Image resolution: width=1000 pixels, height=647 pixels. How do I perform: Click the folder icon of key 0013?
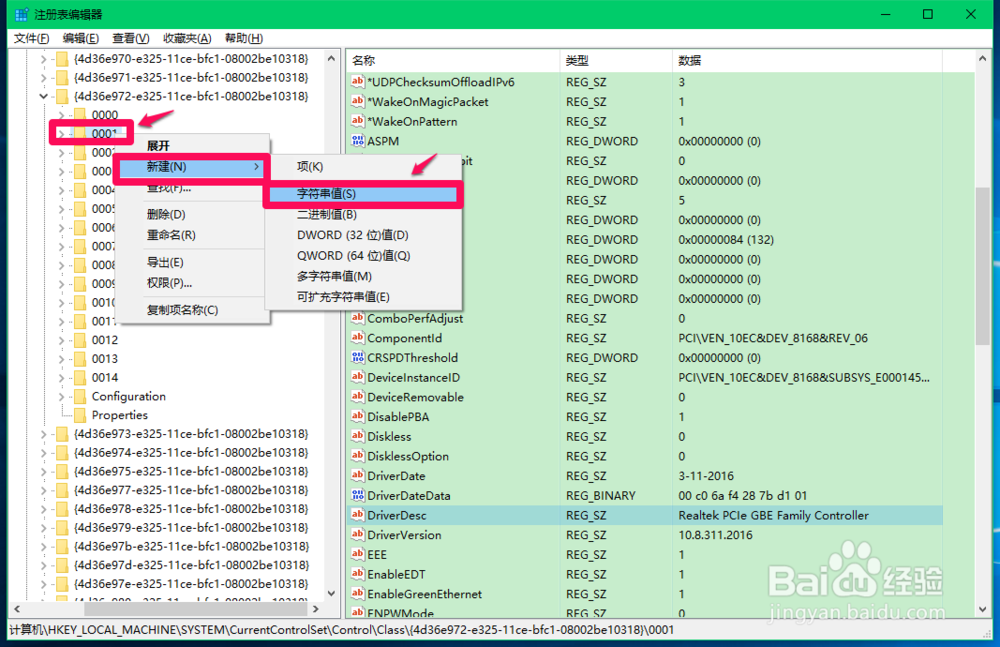pyautogui.click(x=80, y=359)
